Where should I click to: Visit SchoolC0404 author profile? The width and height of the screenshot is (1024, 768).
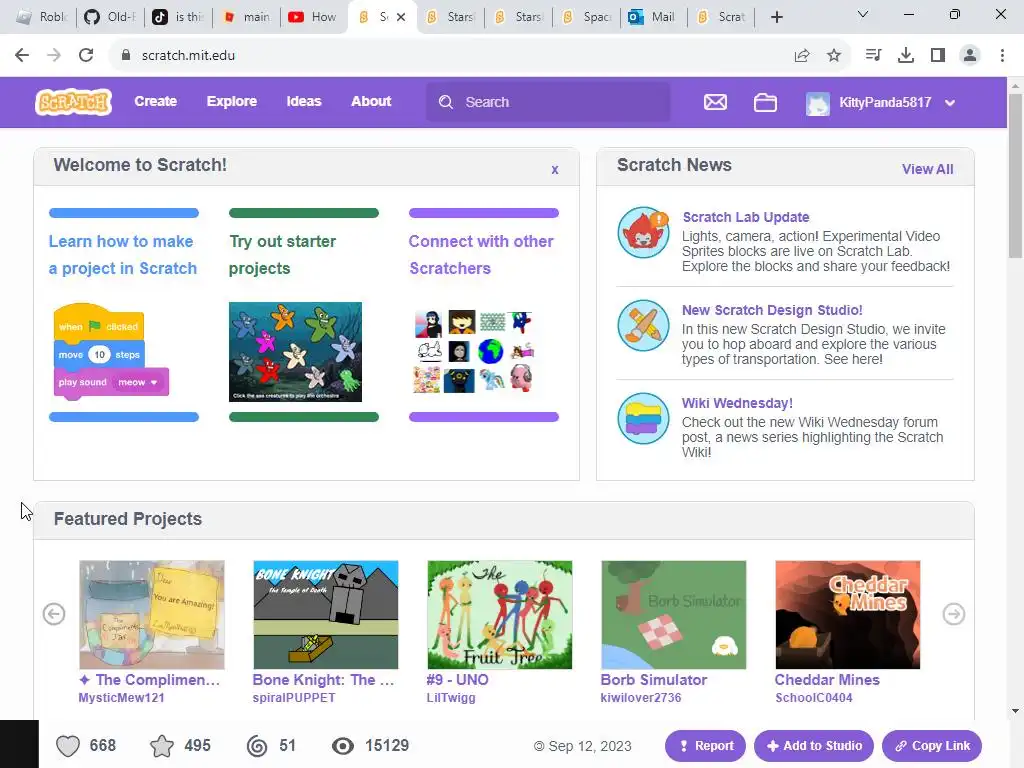point(814,697)
